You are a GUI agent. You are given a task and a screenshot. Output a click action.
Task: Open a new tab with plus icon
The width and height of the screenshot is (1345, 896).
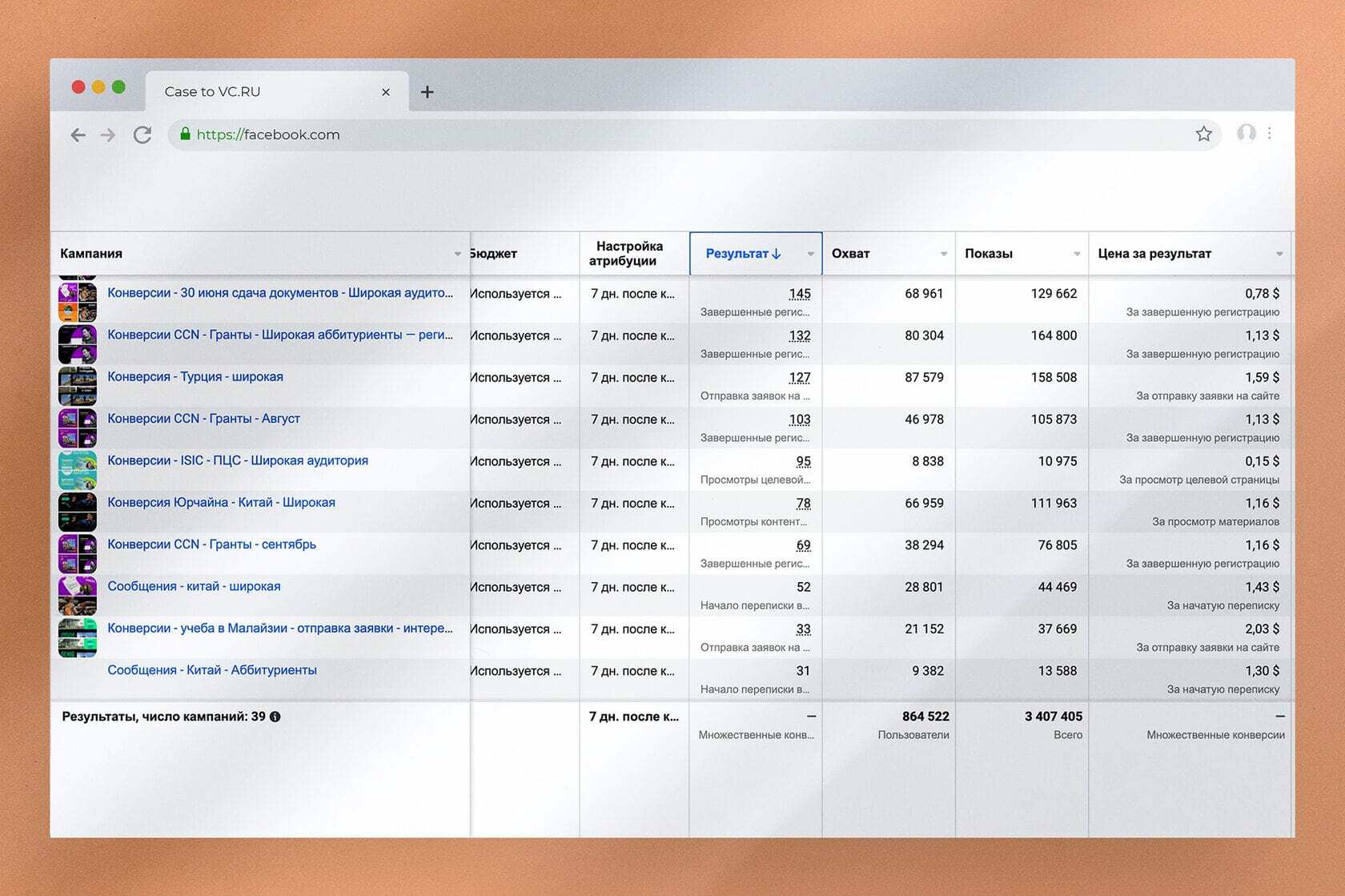(x=428, y=92)
